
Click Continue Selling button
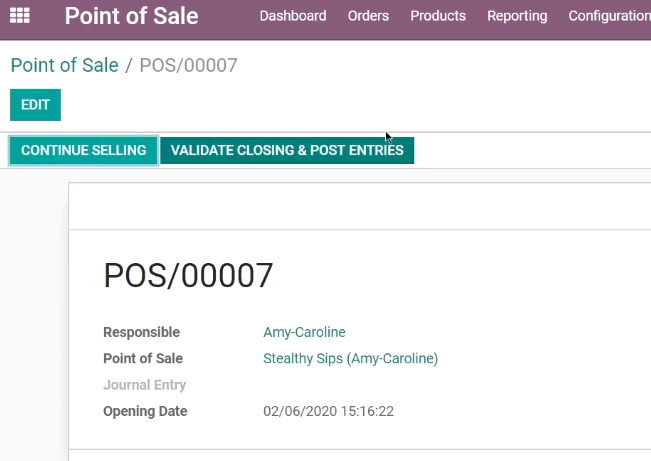(x=83, y=150)
